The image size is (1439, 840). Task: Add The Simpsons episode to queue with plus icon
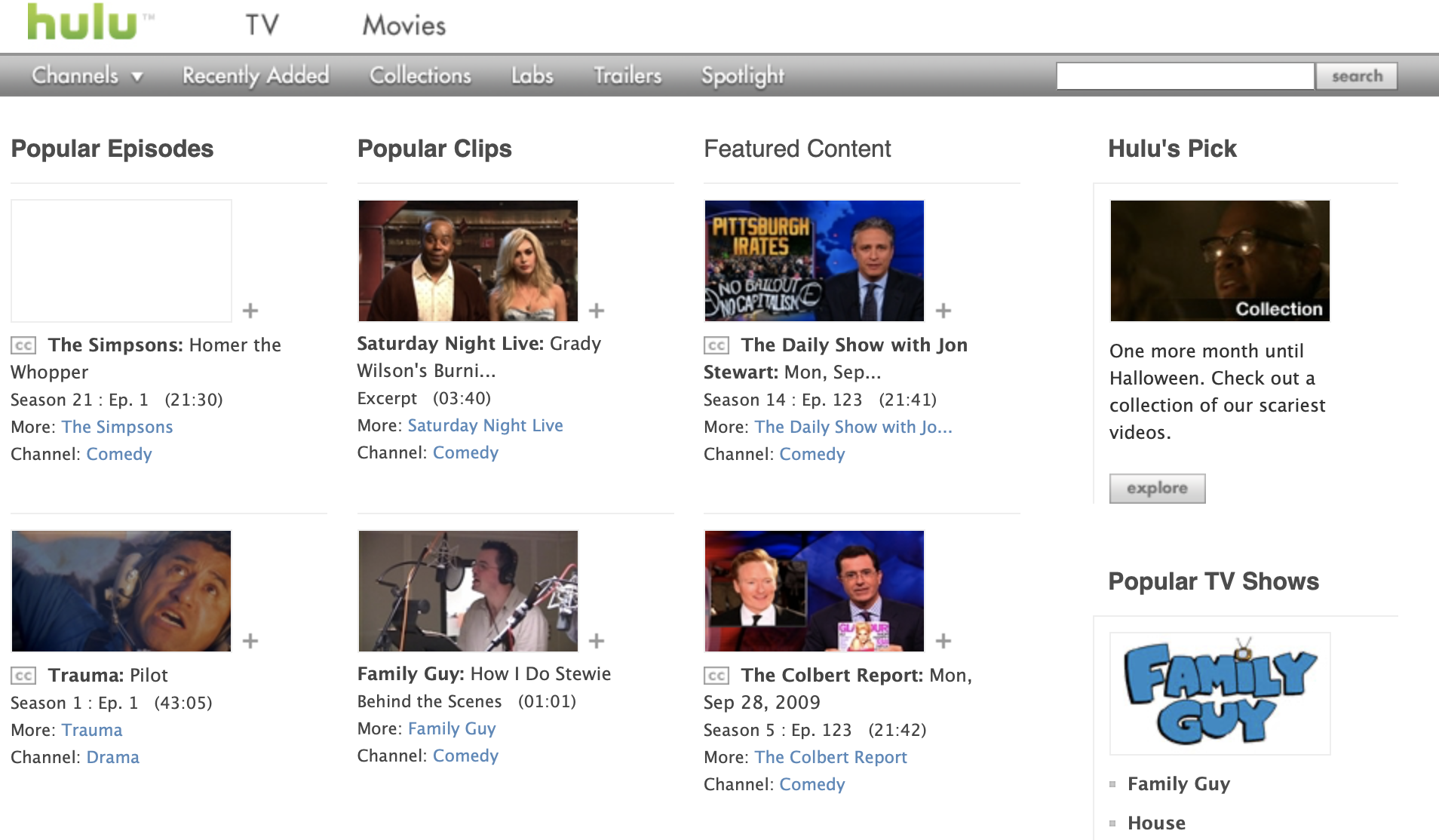(x=250, y=310)
